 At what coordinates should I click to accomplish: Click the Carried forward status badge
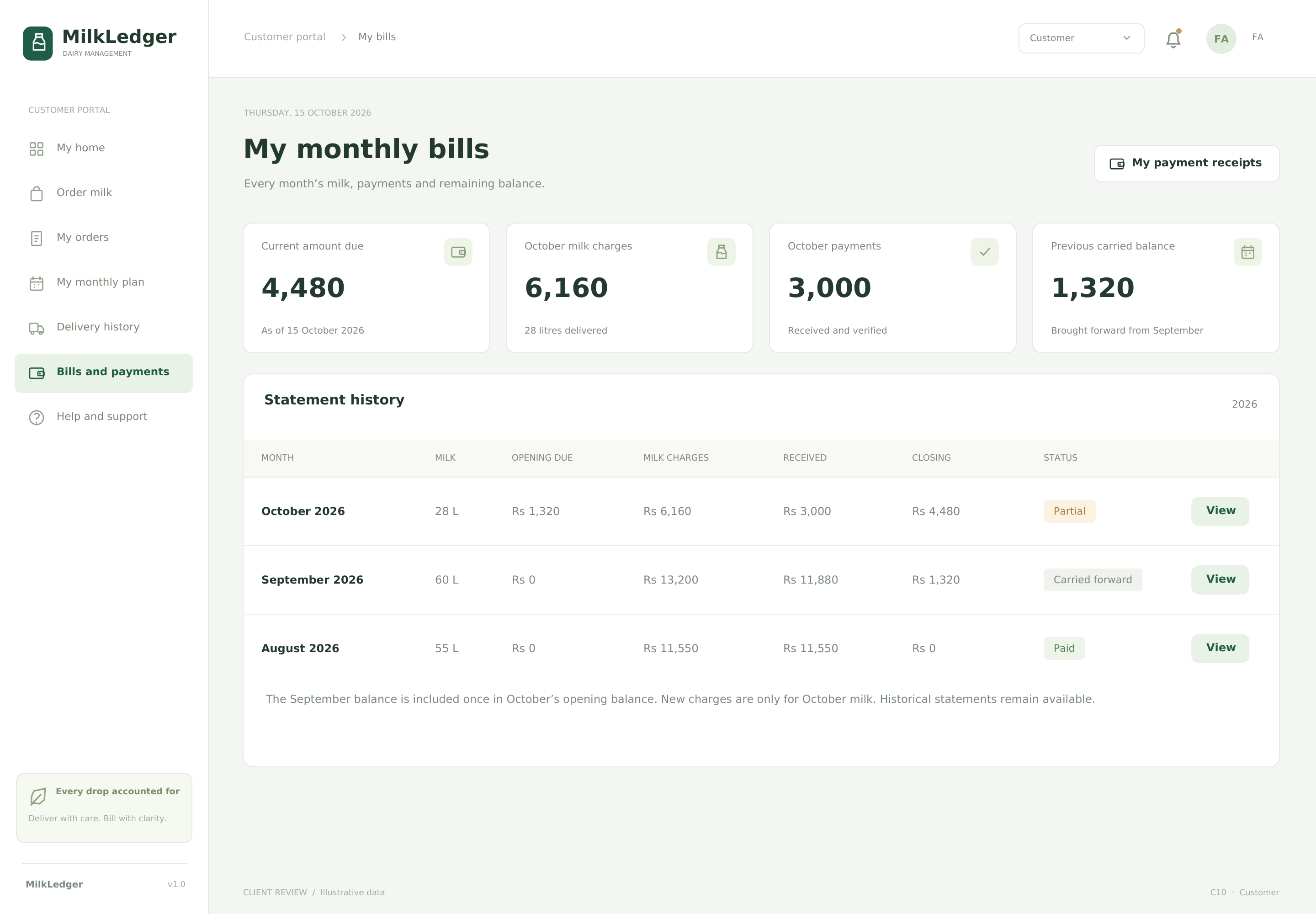coord(1093,579)
